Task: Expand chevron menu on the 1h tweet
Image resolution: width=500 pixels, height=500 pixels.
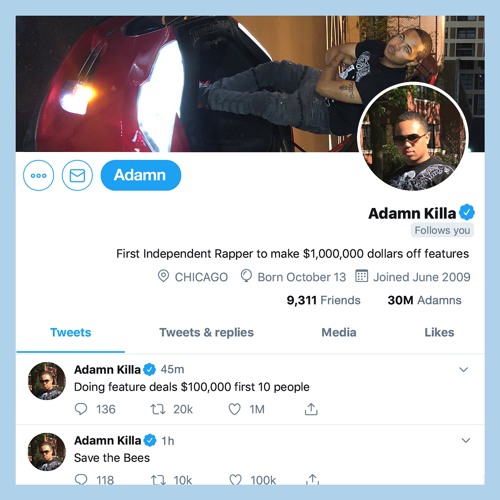Action: click(466, 440)
